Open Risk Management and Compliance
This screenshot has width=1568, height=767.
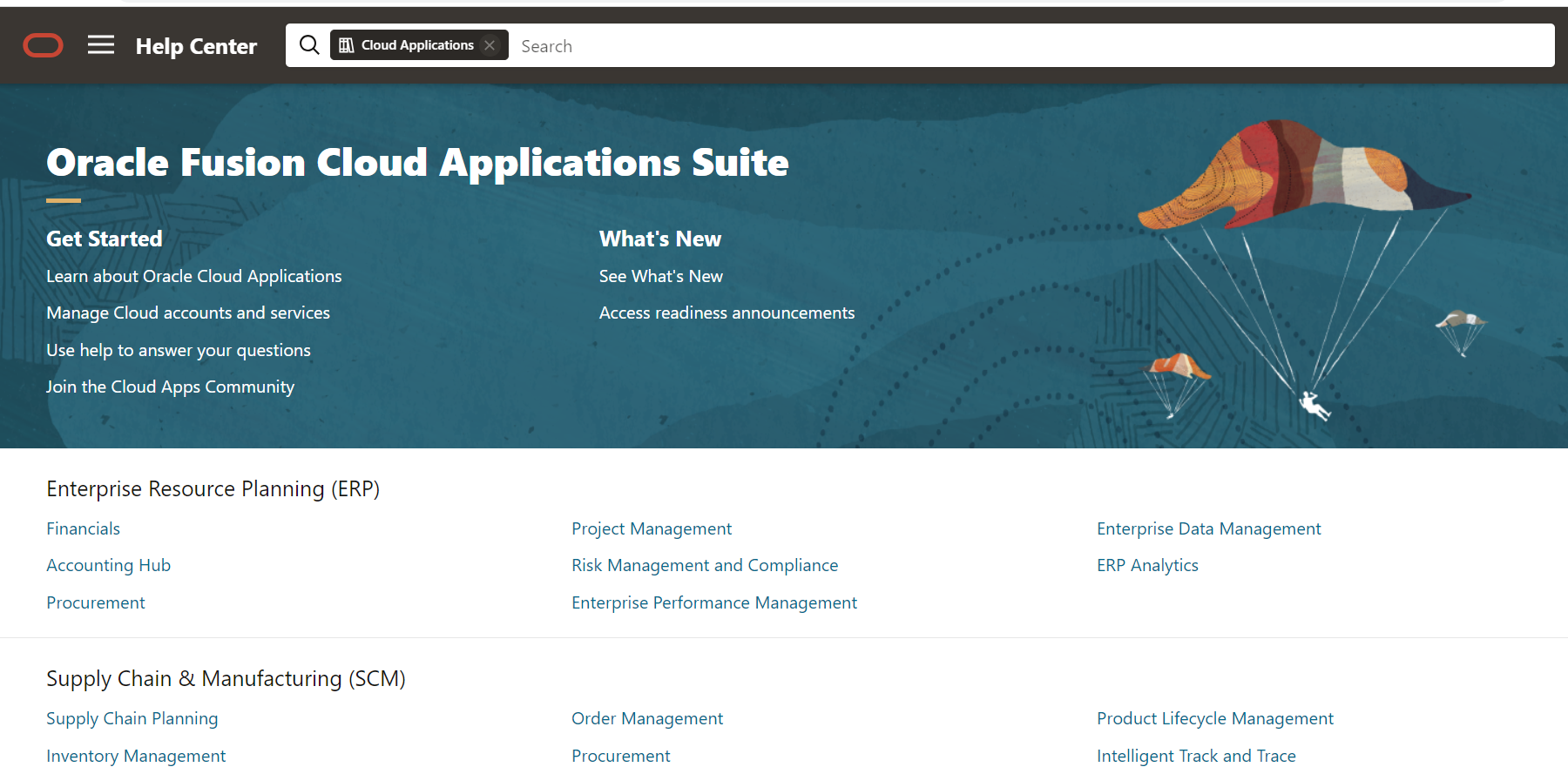click(705, 565)
